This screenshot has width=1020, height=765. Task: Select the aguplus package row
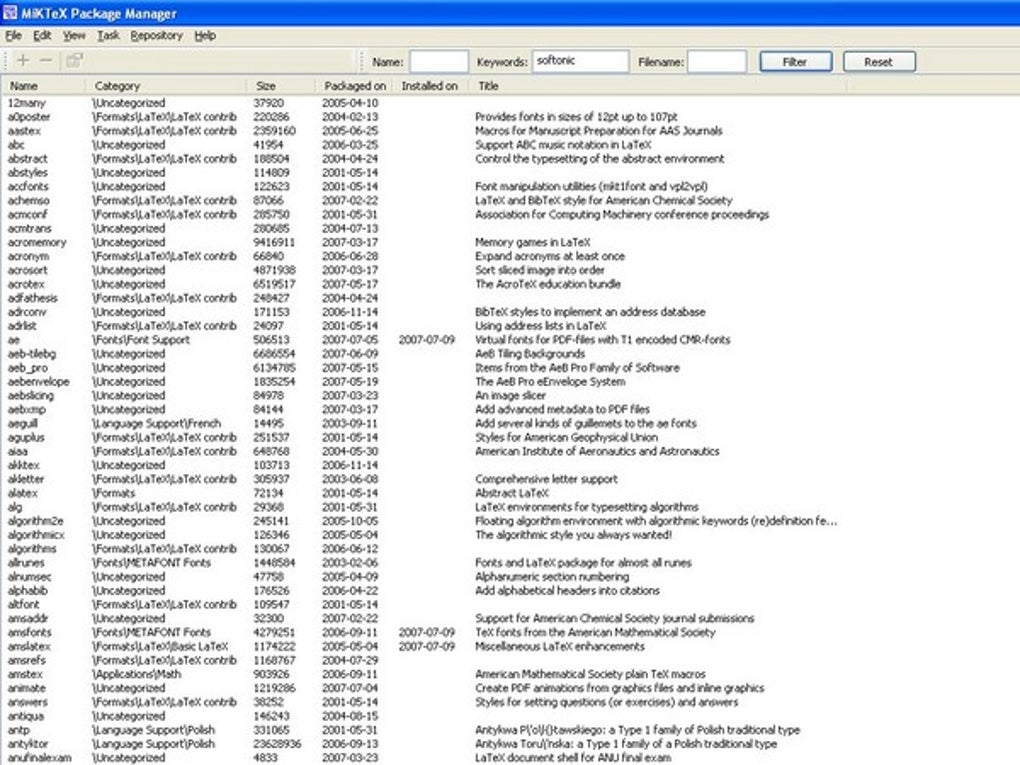(x=423, y=438)
